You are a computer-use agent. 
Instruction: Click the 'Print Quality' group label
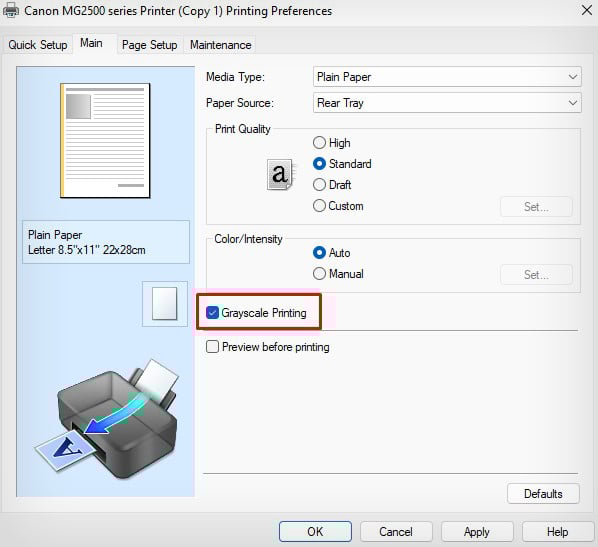pos(243,129)
